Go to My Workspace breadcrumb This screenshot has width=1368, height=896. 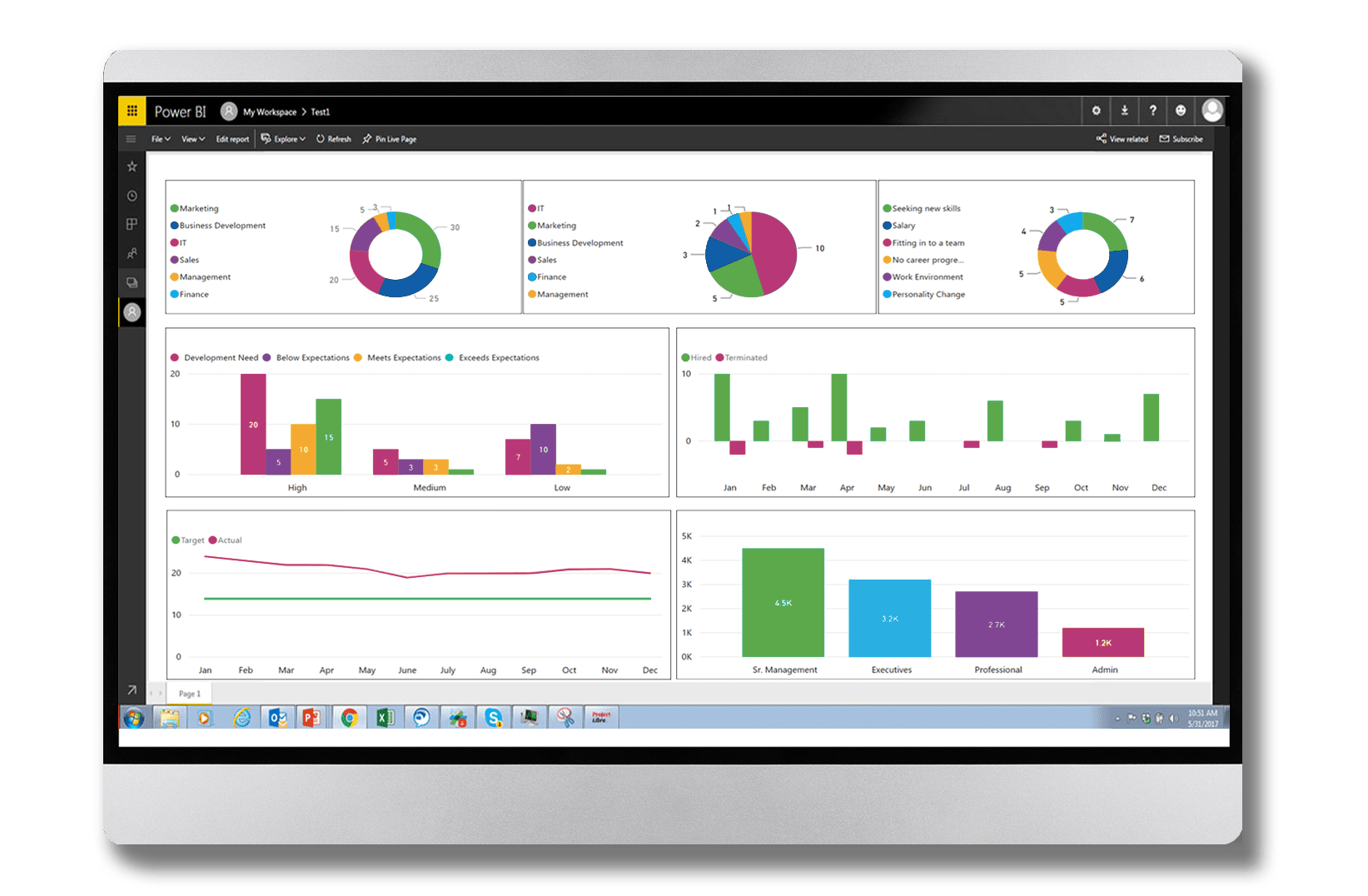click(270, 112)
